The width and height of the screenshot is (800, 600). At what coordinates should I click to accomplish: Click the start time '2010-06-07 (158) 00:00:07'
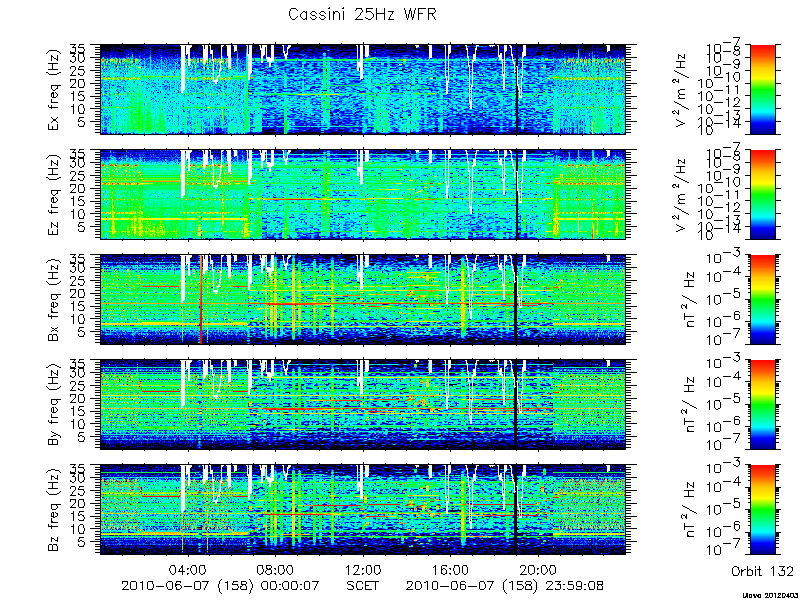pyautogui.click(x=220, y=585)
